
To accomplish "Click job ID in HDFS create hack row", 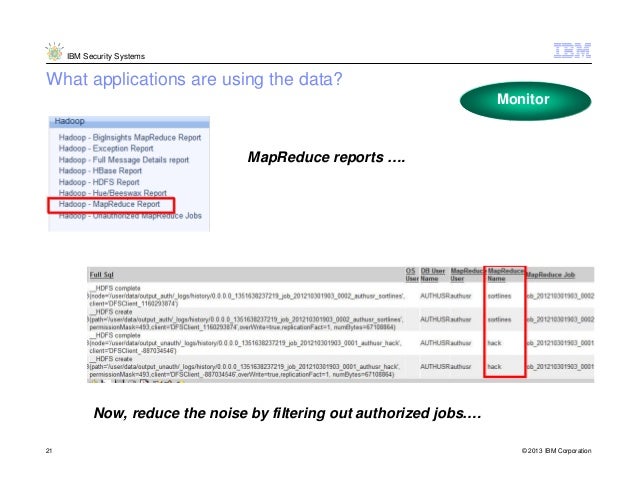I will click(x=560, y=366).
